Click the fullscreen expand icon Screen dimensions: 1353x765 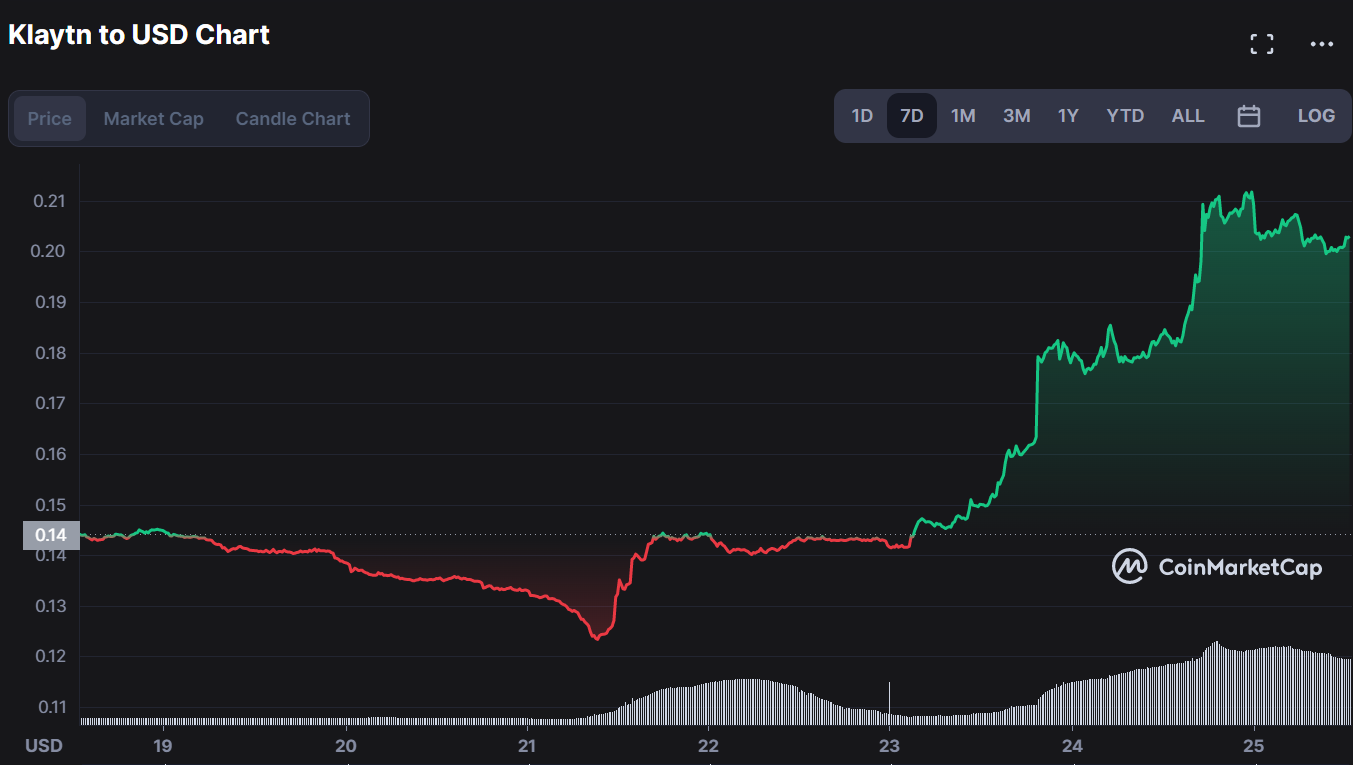1261,43
